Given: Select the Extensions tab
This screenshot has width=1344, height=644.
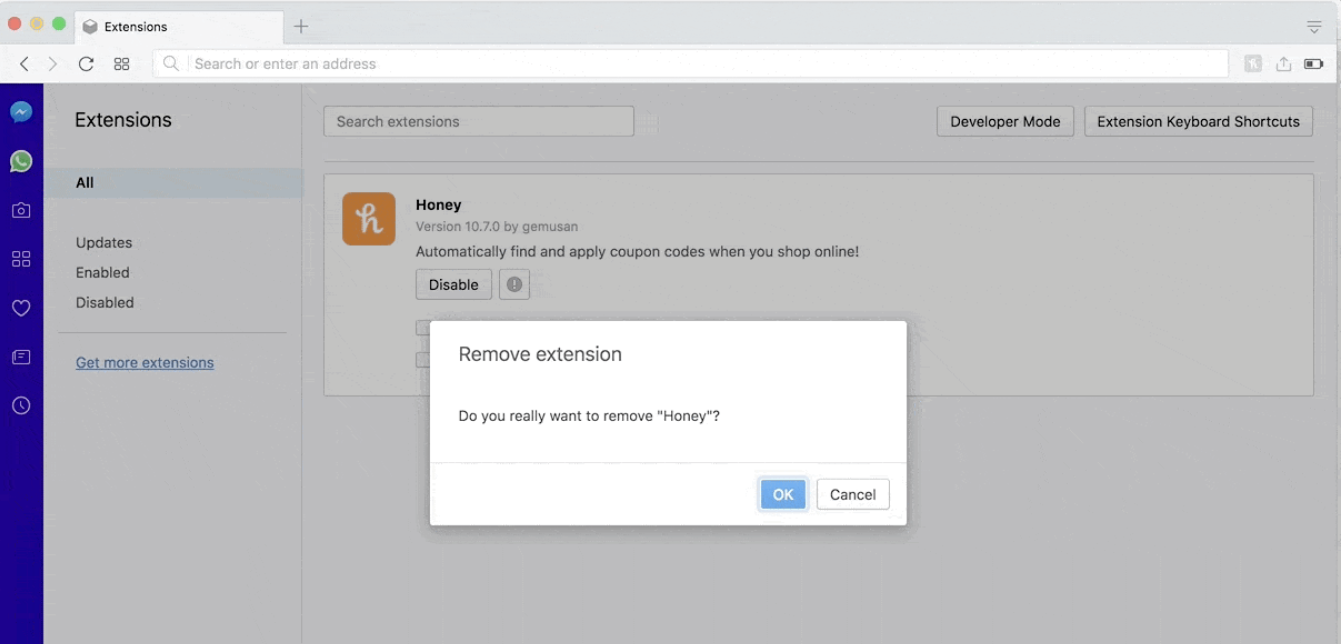Looking at the screenshot, I should (179, 27).
